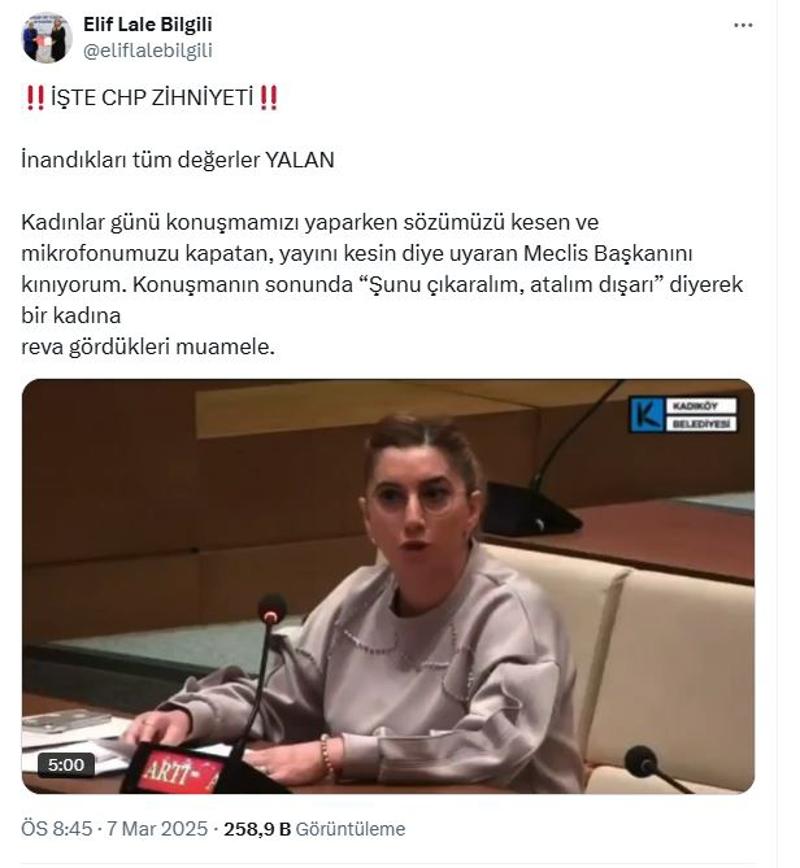Open the @eliflalebilgili handle link
The width and height of the screenshot is (800, 868).
pyautogui.click(x=147, y=51)
